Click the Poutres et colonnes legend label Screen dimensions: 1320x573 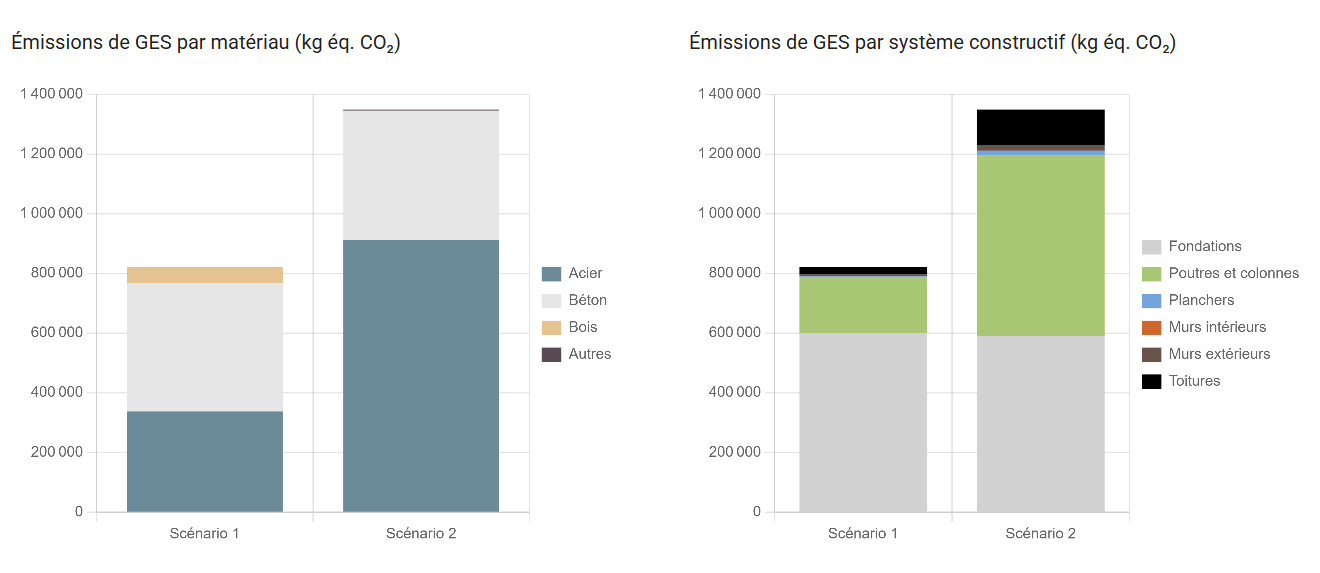(1233, 273)
